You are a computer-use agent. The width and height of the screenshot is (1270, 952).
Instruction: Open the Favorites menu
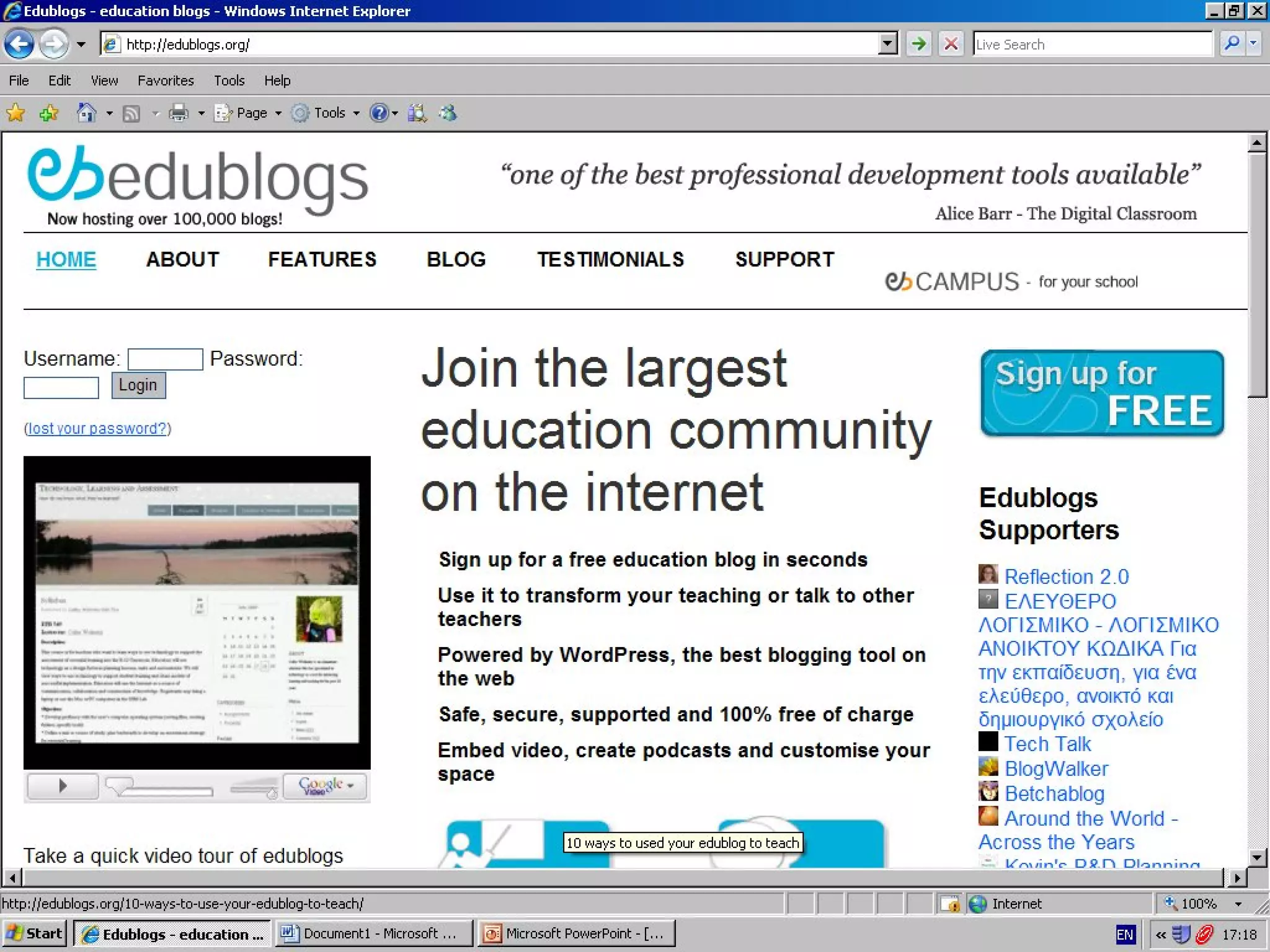coord(166,81)
